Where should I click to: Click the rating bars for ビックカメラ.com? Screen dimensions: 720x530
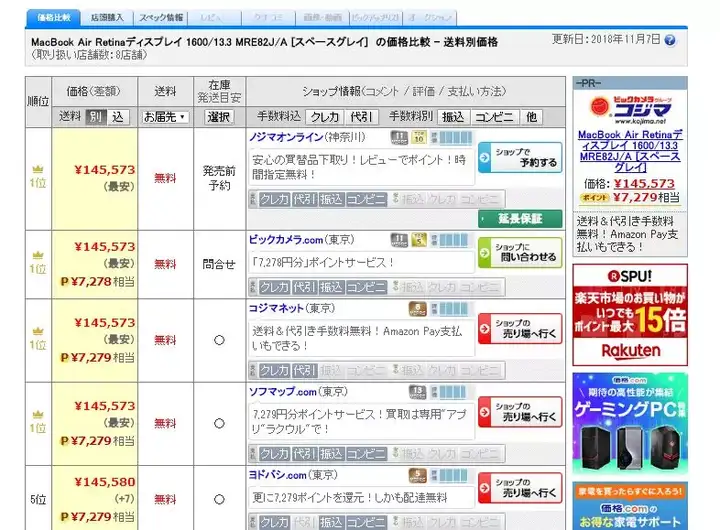454,240
